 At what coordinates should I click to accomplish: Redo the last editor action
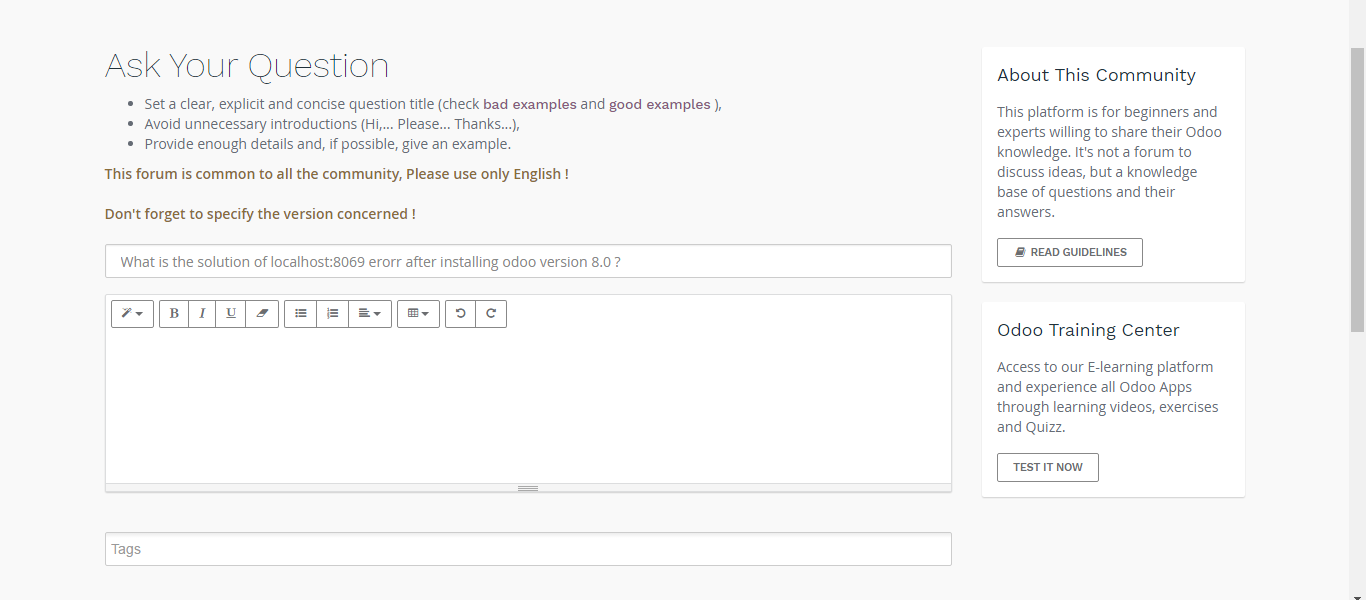[x=491, y=314]
